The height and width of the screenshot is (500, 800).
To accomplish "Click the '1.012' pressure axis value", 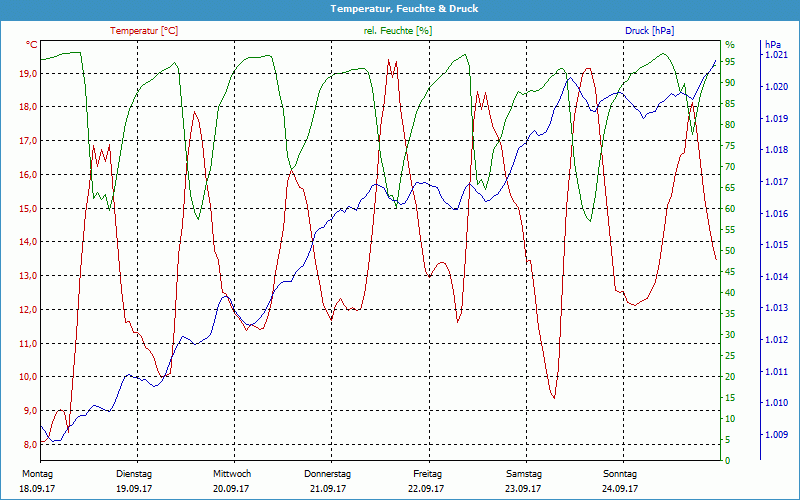I will click(x=777, y=339).
